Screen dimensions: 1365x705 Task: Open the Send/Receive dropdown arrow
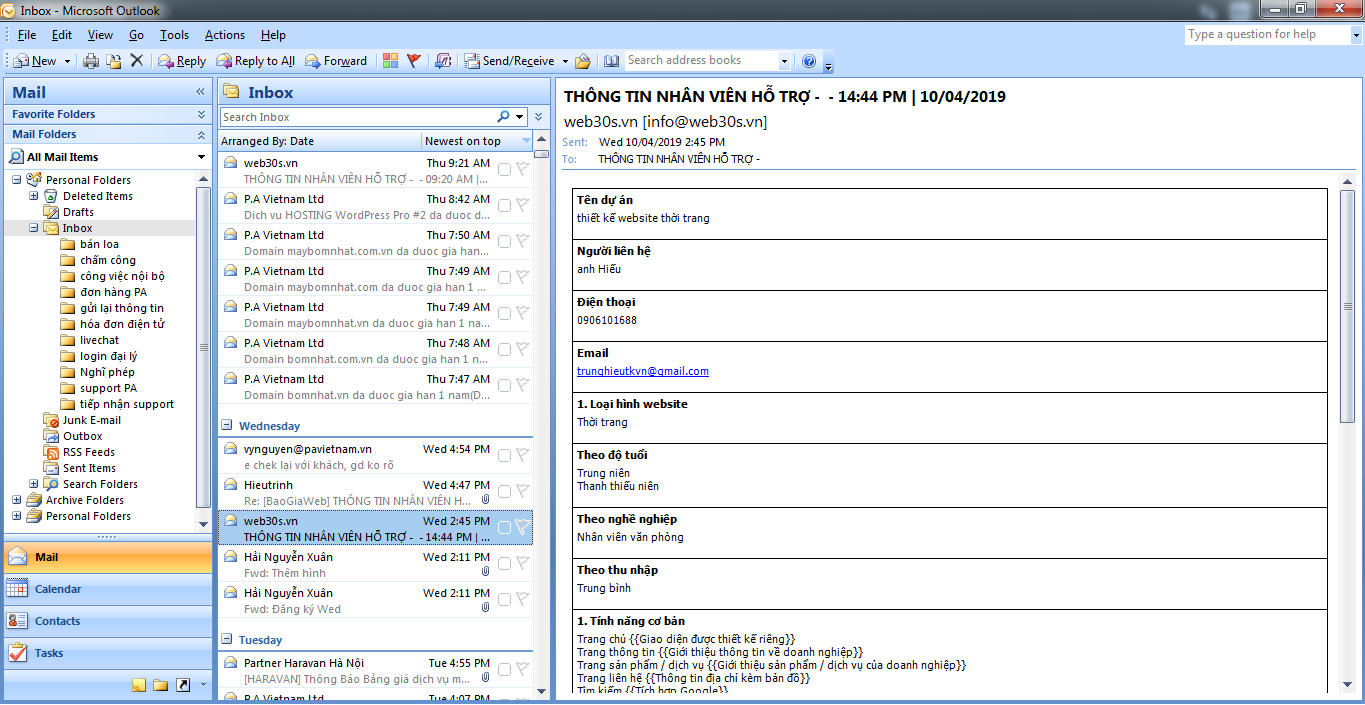(x=565, y=61)
